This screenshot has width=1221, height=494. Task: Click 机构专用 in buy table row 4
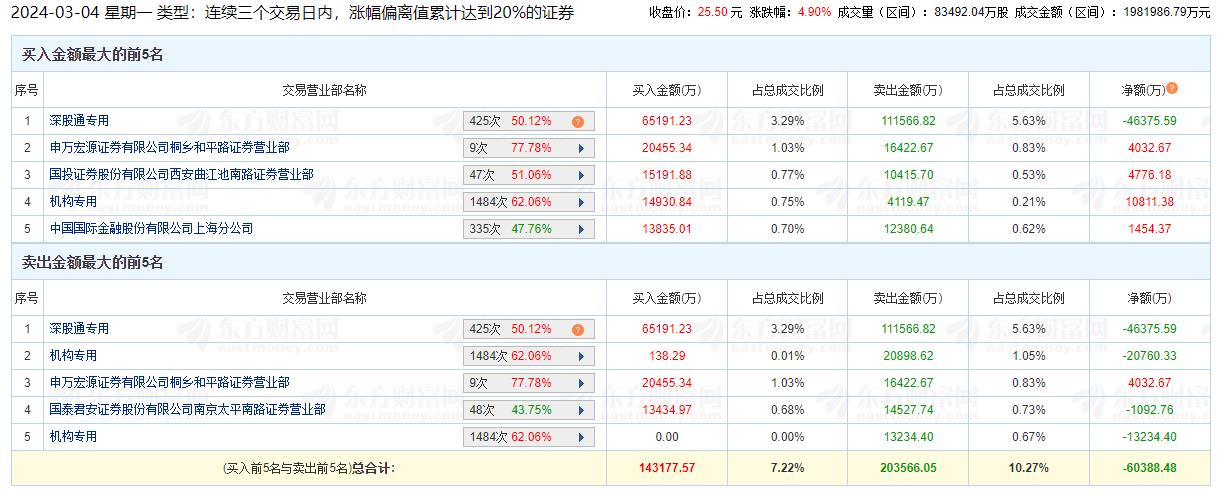point(73,202)
